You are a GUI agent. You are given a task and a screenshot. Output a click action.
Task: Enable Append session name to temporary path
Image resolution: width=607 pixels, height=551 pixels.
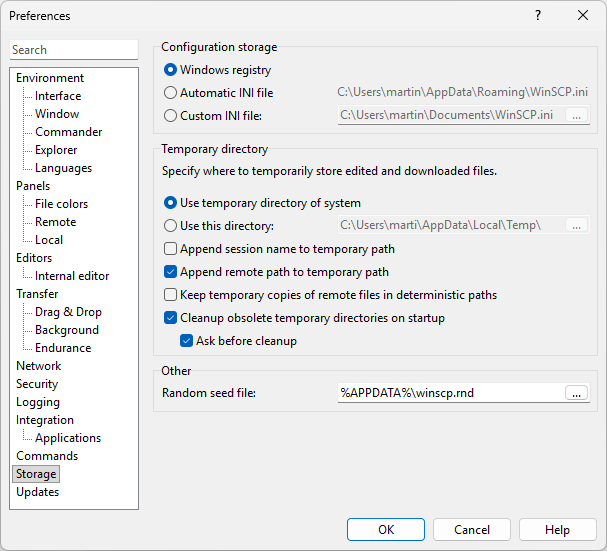pos(171,249)
